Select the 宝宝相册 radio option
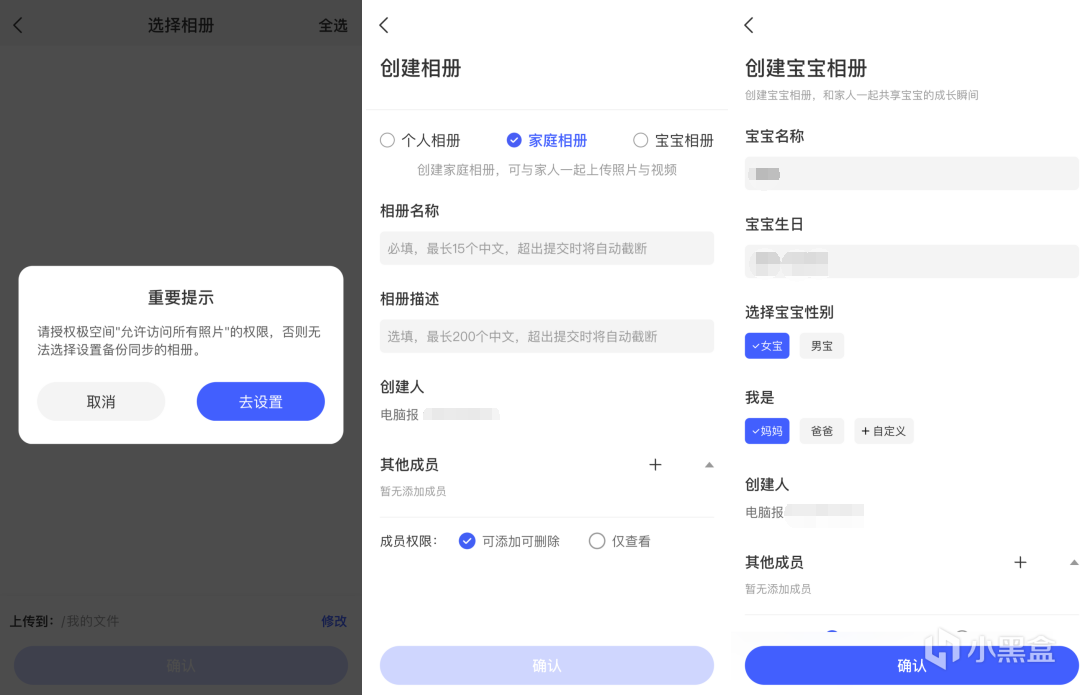The height and width of the screenshot is (695, 1087). click(x=674, y=141)
